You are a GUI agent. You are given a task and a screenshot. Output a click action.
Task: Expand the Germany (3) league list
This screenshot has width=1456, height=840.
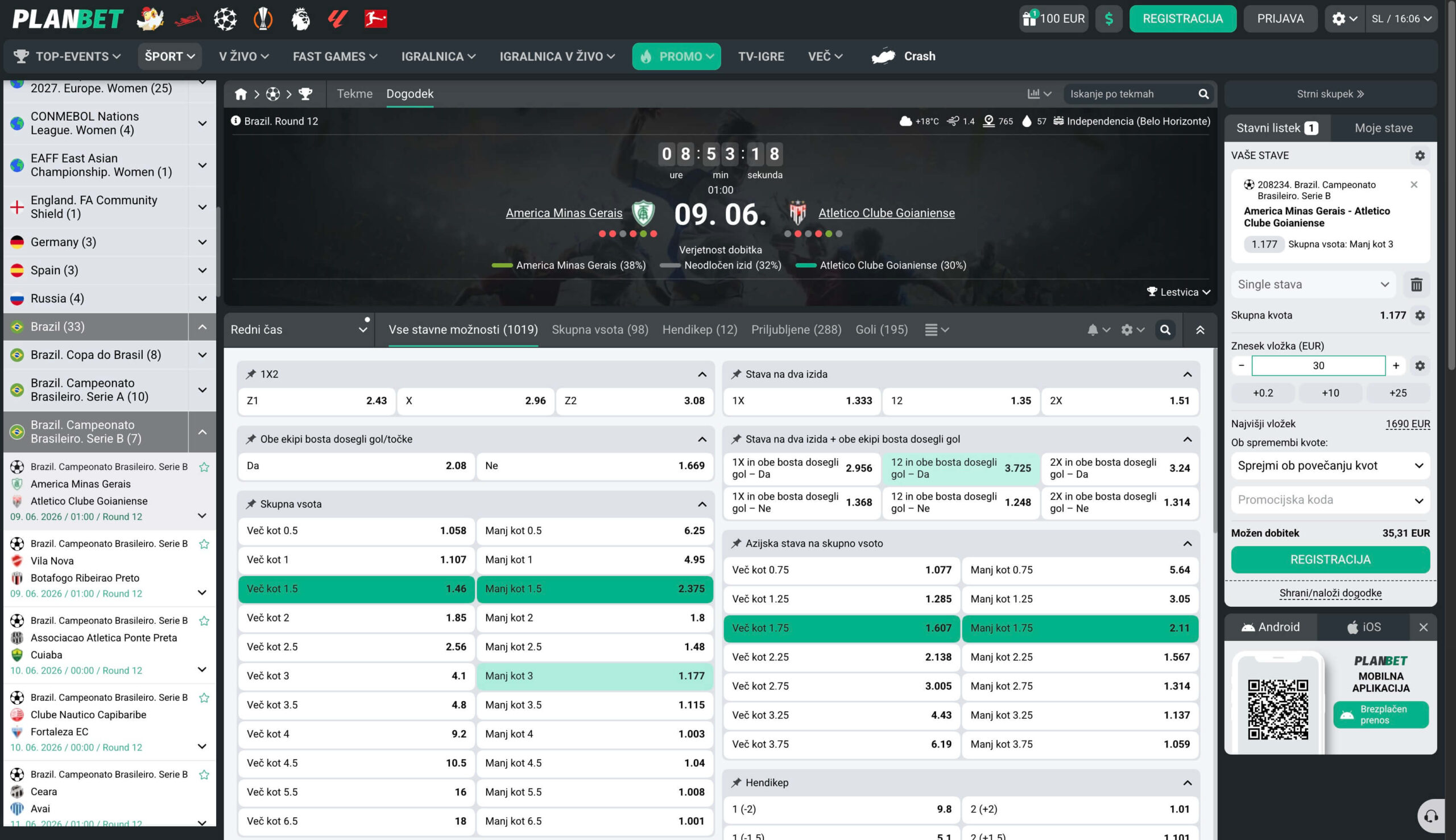pos(202,242)
